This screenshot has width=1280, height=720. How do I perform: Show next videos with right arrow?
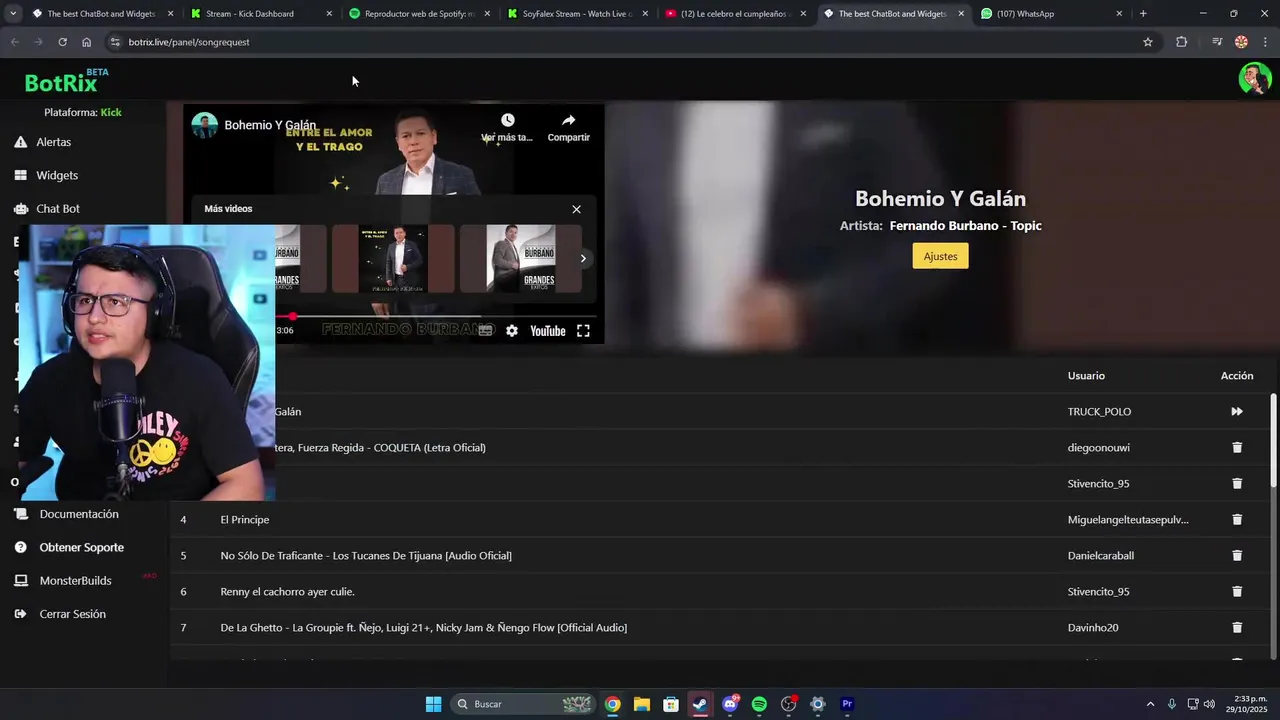583,258
